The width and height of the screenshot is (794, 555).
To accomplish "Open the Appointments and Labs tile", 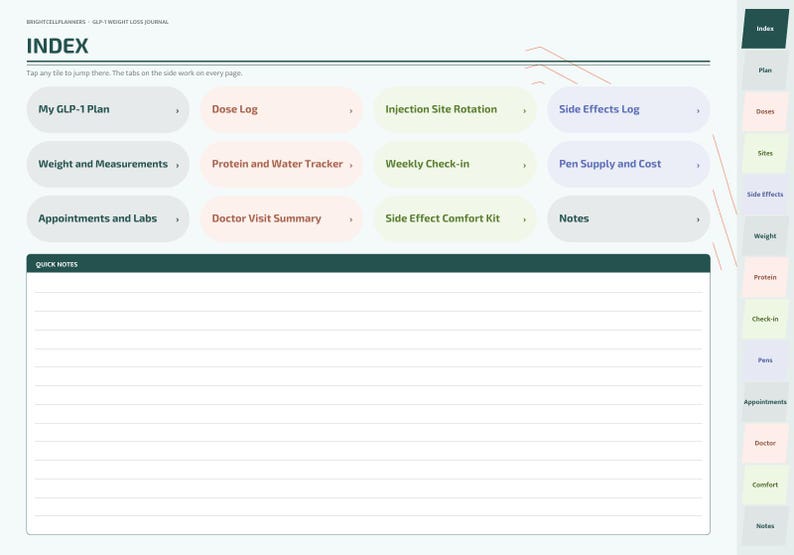I will click(108, 219).
